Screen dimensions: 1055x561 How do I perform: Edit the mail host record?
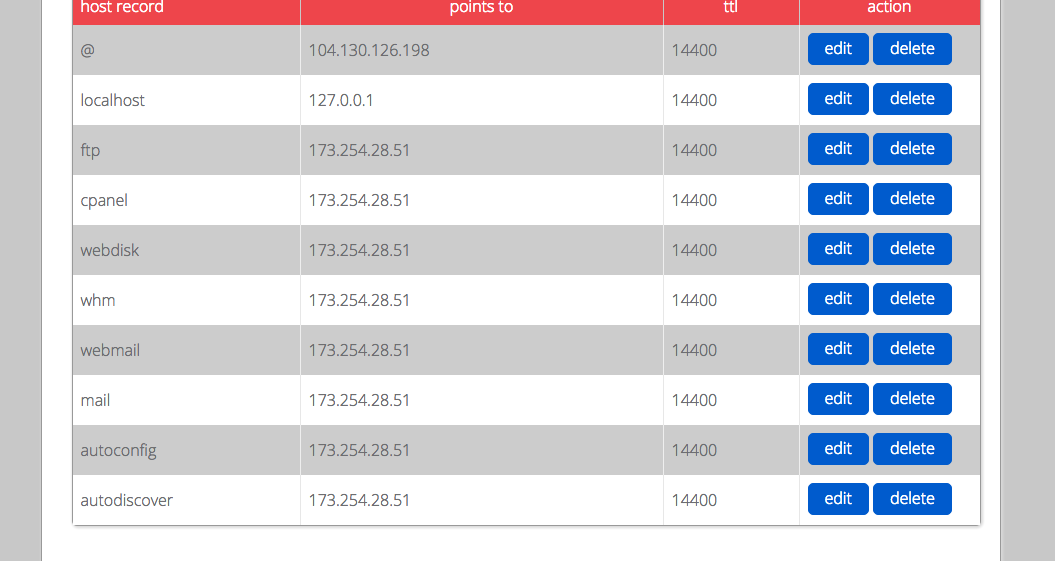pyautogui.click(x=838, y=399)
